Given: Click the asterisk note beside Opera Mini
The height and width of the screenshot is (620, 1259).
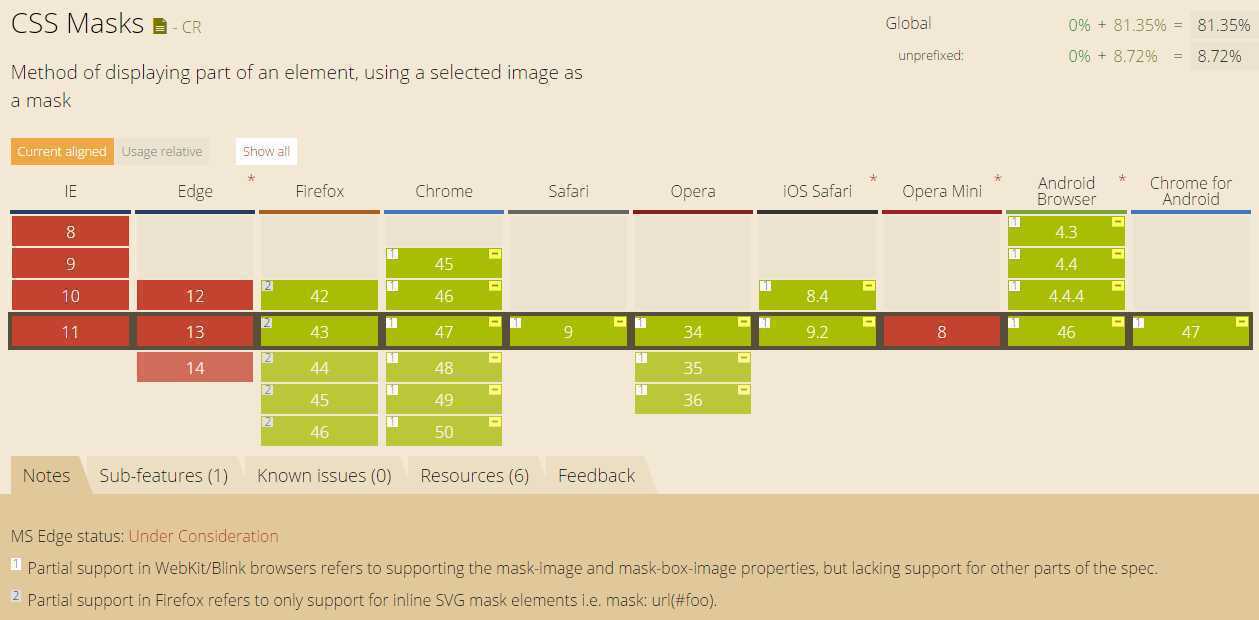Looking at the screenshot, I should 998,180.
